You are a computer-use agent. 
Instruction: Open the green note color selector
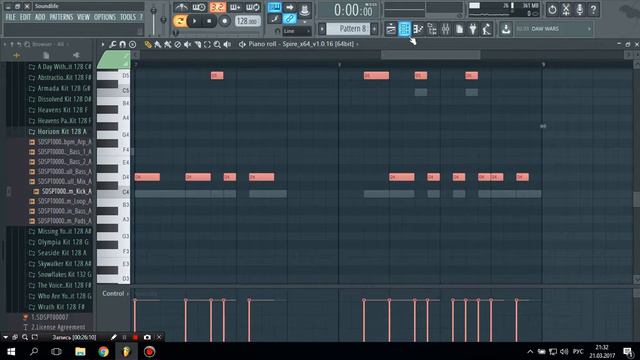click(x=114, y=60)
